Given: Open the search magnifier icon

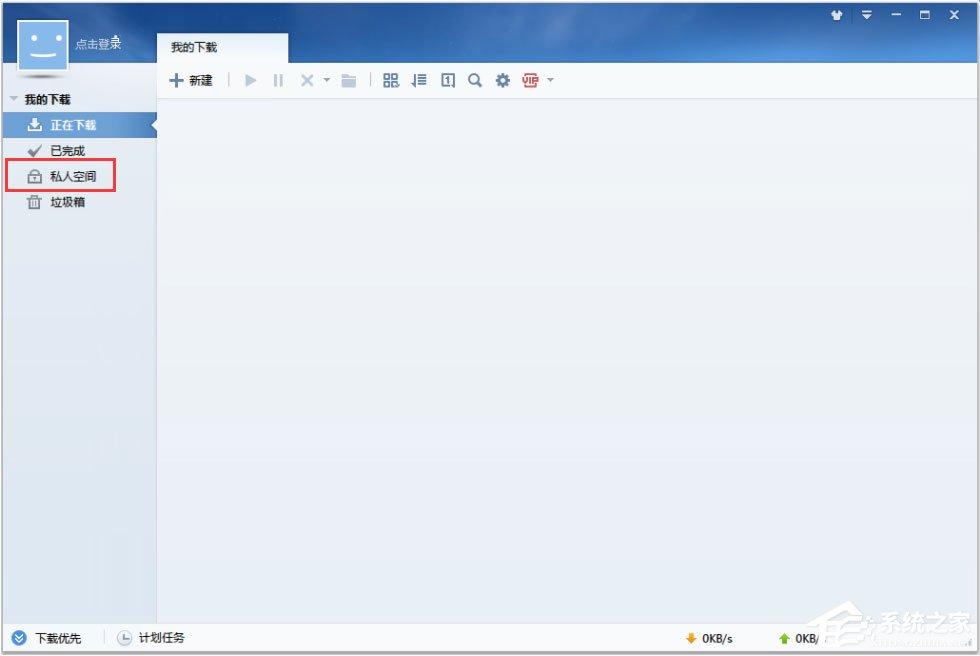Looking at the screenshot, I should click(475, 81).
